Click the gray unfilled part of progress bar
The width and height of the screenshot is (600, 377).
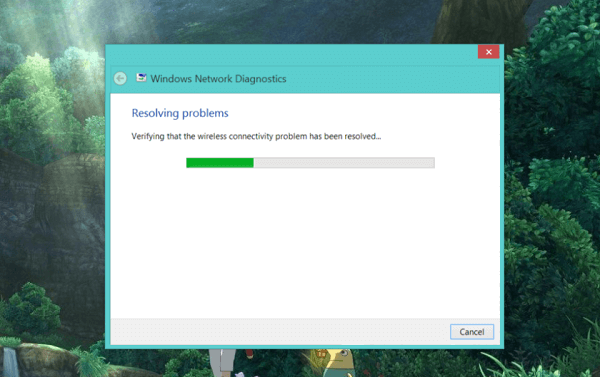point(344,163)
